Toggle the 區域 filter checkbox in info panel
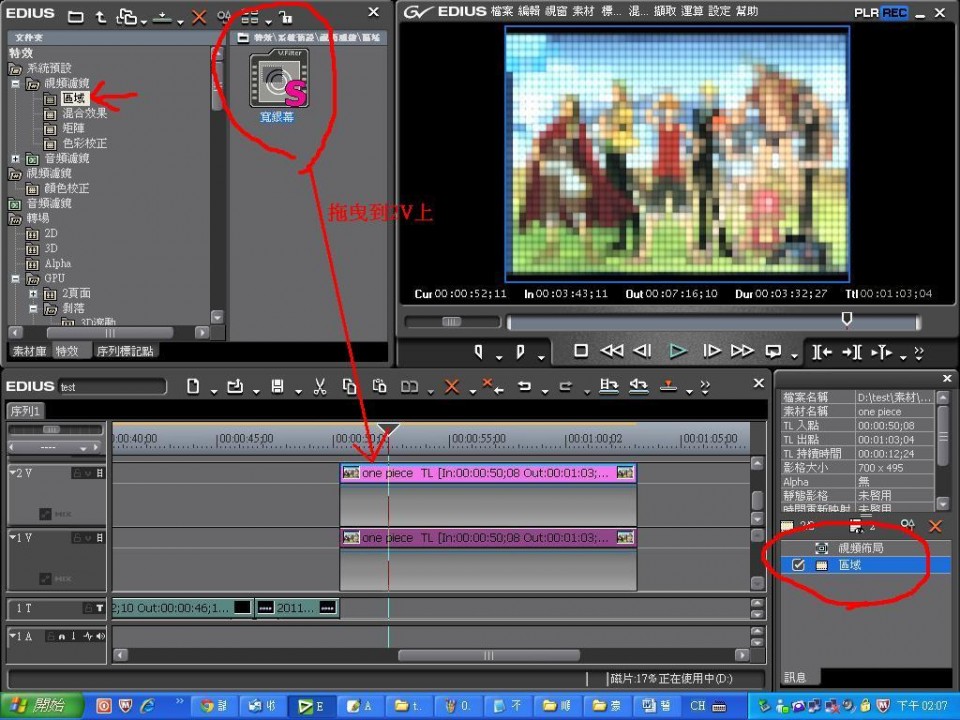Image resolution: width=960 pixels, height=720 pixels. [x=798, y=565]
